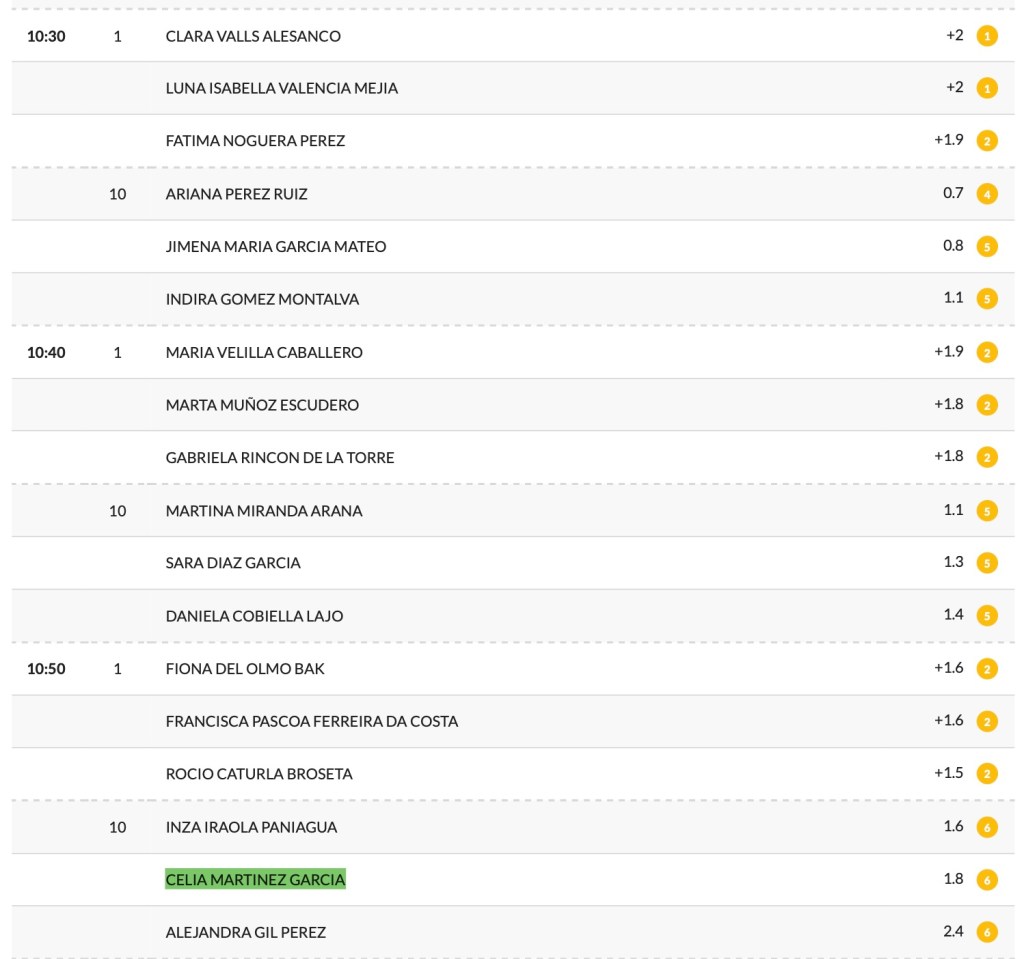Open the highlighted player Celia Martinez Garcia
This screenshot has width=1024, height=959.
coord(255,880)
